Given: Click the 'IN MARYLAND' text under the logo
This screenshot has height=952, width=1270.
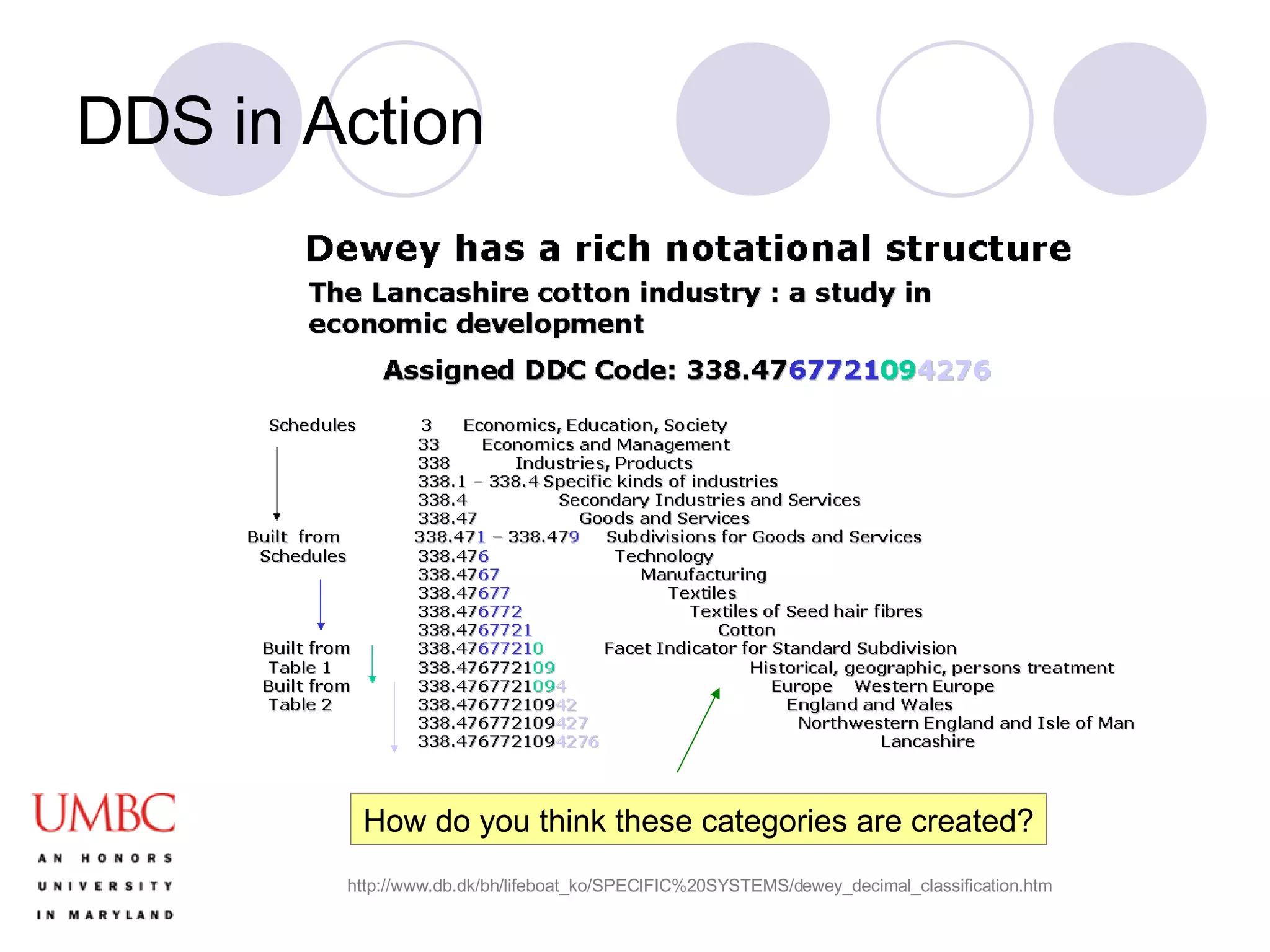Looking at the screenshot, I should [105, 915].
